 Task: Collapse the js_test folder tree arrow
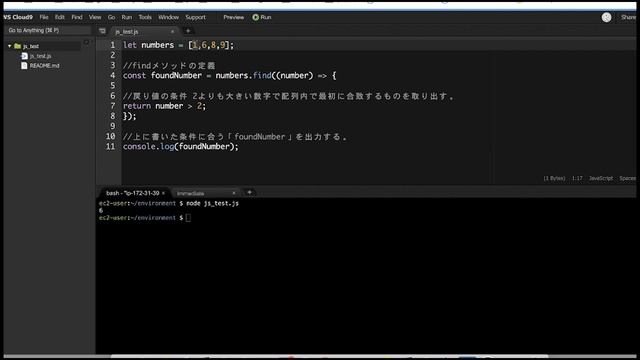9,46
